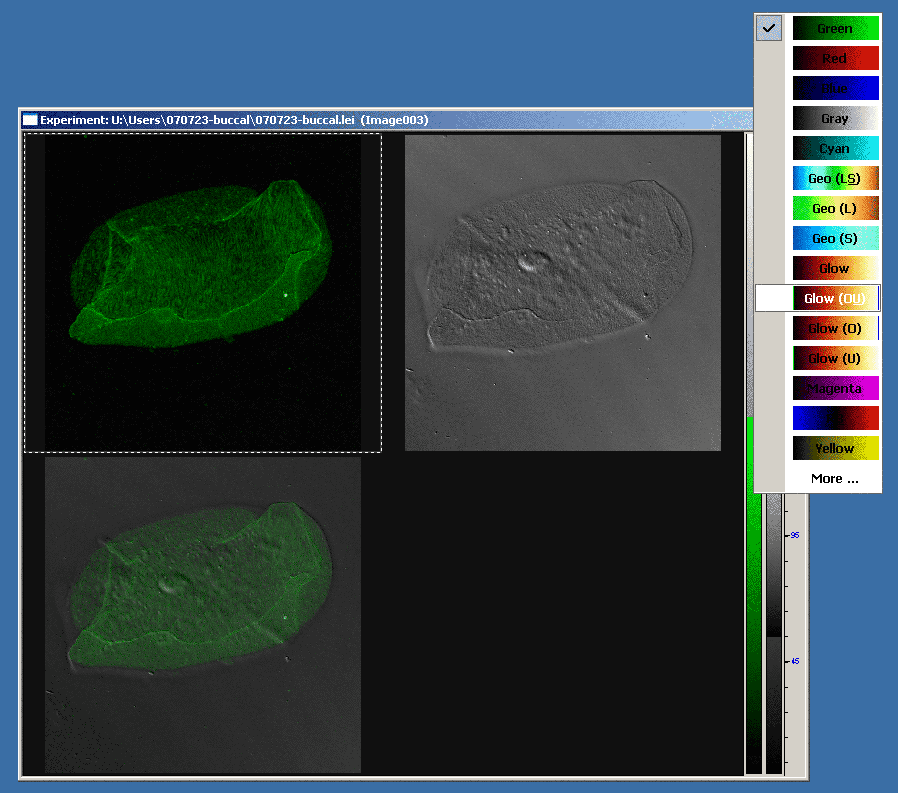Apply the Geo (L) palette

click(835, 209)
